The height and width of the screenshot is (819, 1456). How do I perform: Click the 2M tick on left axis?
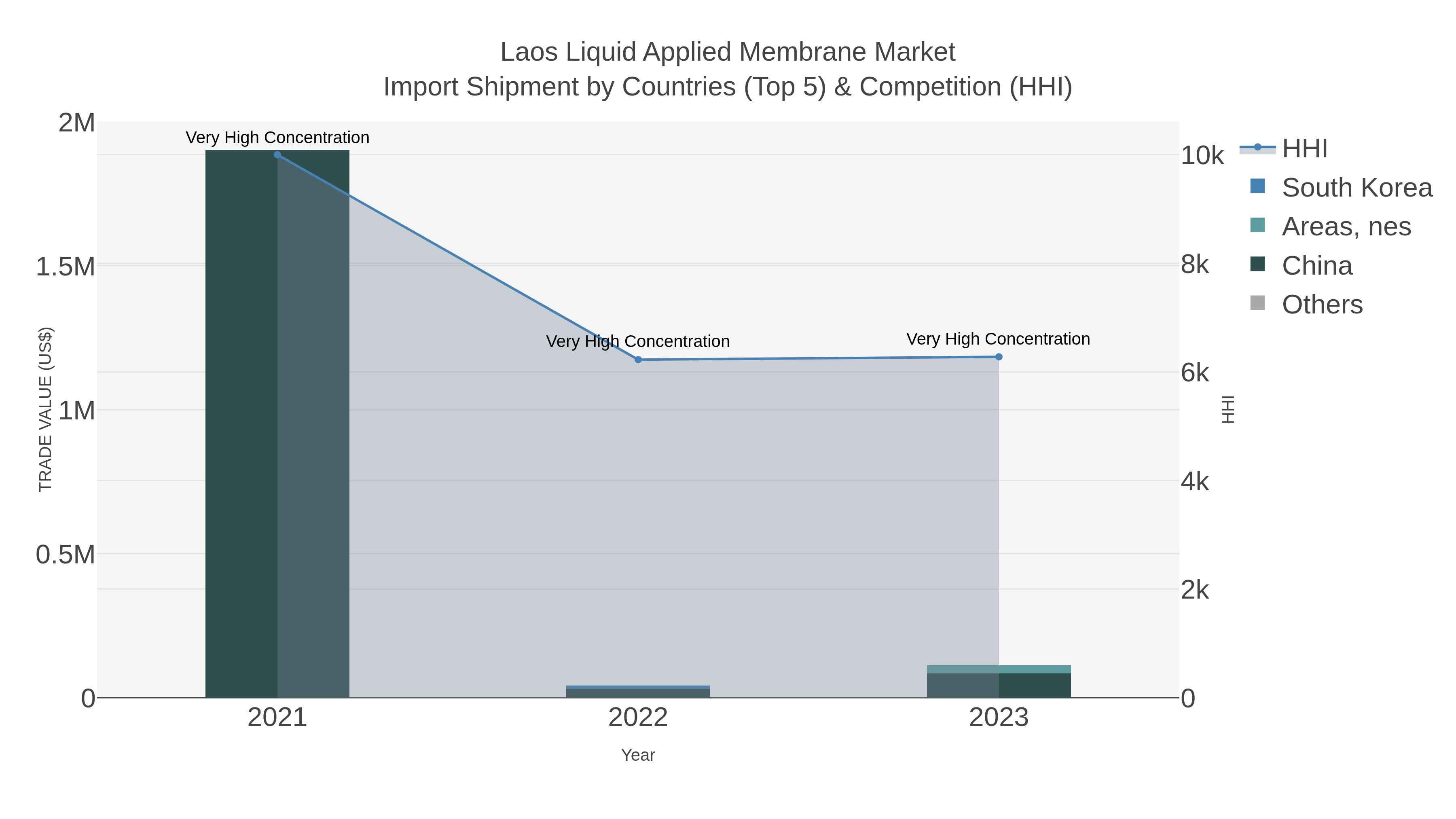coord(77,123)
